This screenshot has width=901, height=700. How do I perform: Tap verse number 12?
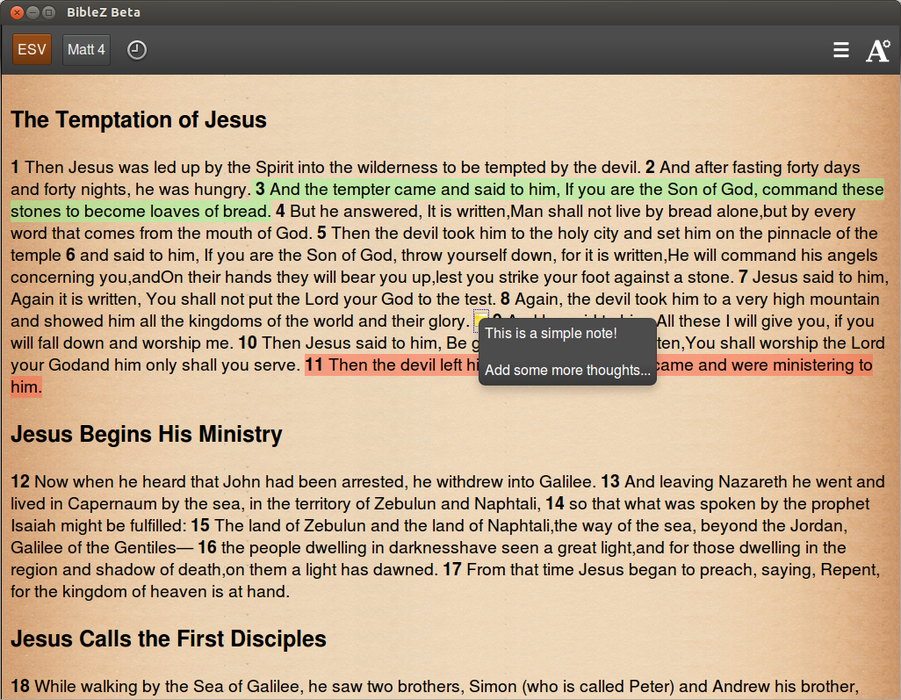coord(20,482)
